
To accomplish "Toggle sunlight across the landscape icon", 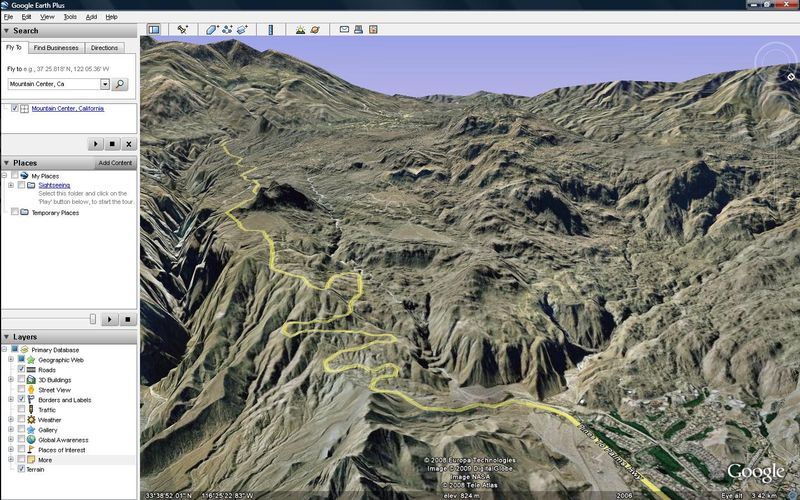I will (x=301, y=30).
